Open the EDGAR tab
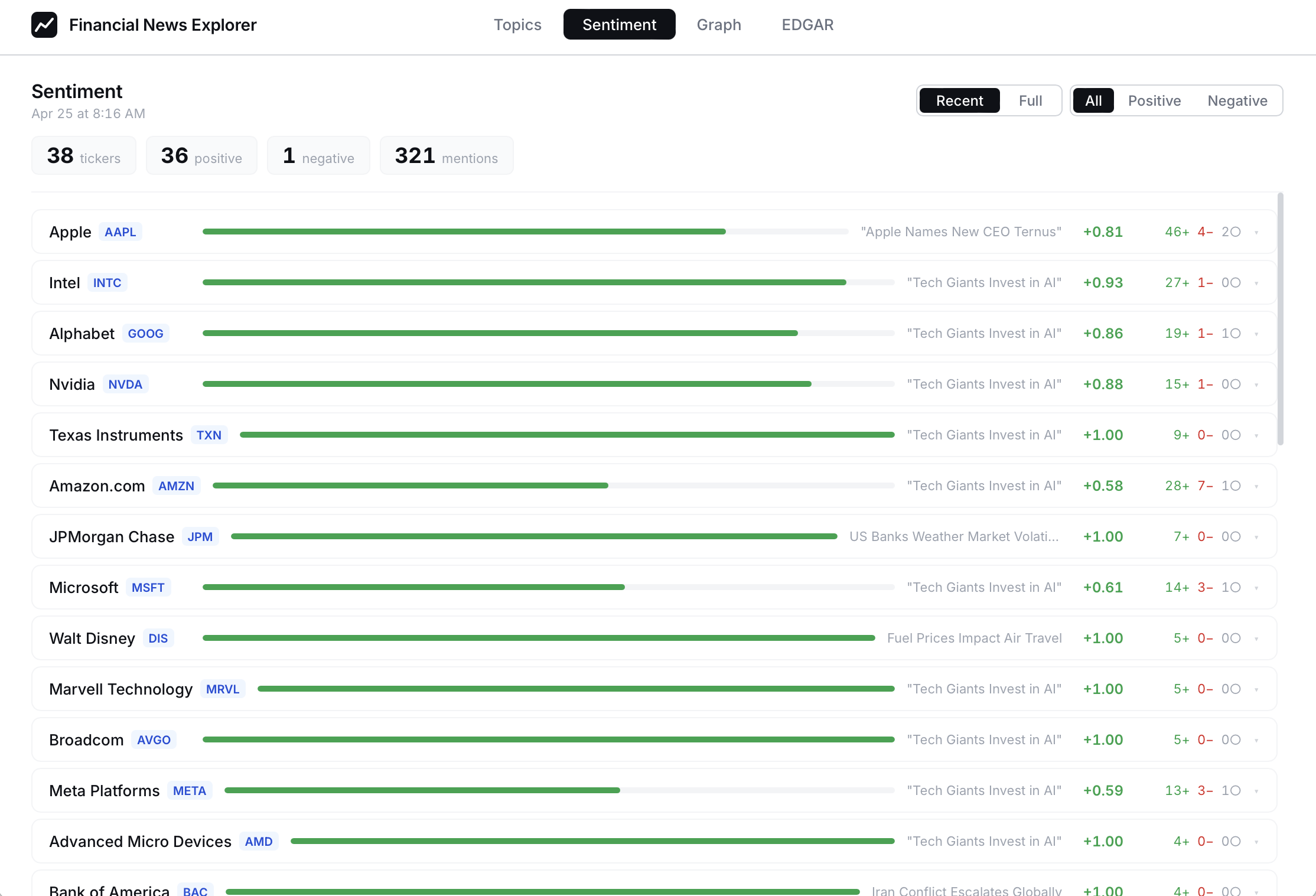The image size is (1316, 896). tap(807, 25)
